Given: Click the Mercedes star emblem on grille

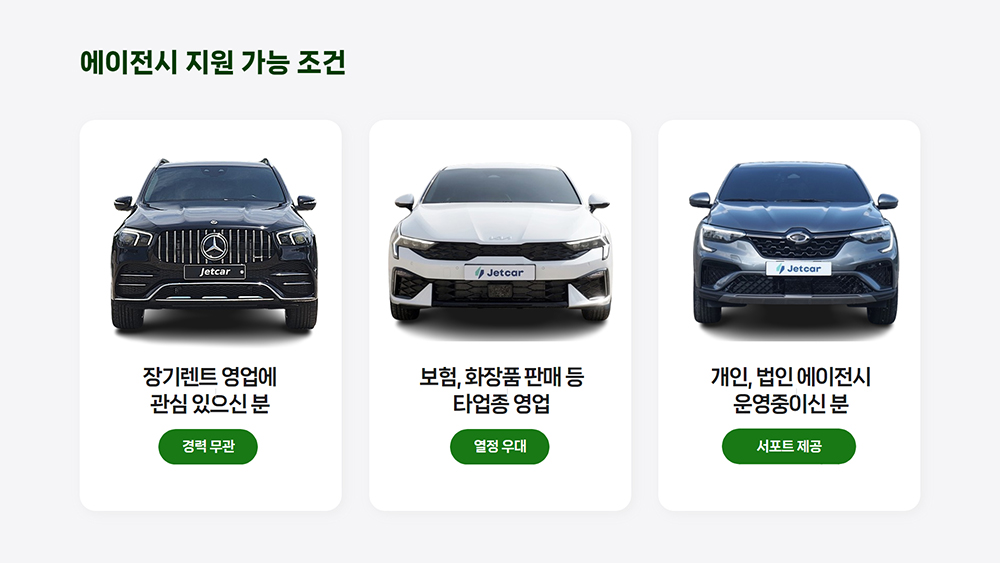Looking at the screenshot, I should [214, 247].
